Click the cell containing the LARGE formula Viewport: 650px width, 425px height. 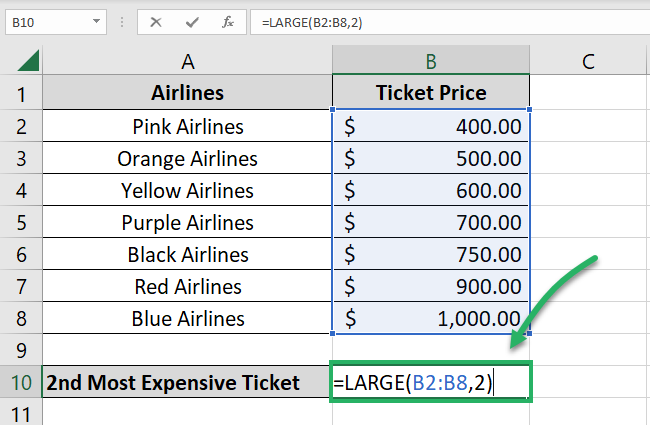(x=430, y=383)
